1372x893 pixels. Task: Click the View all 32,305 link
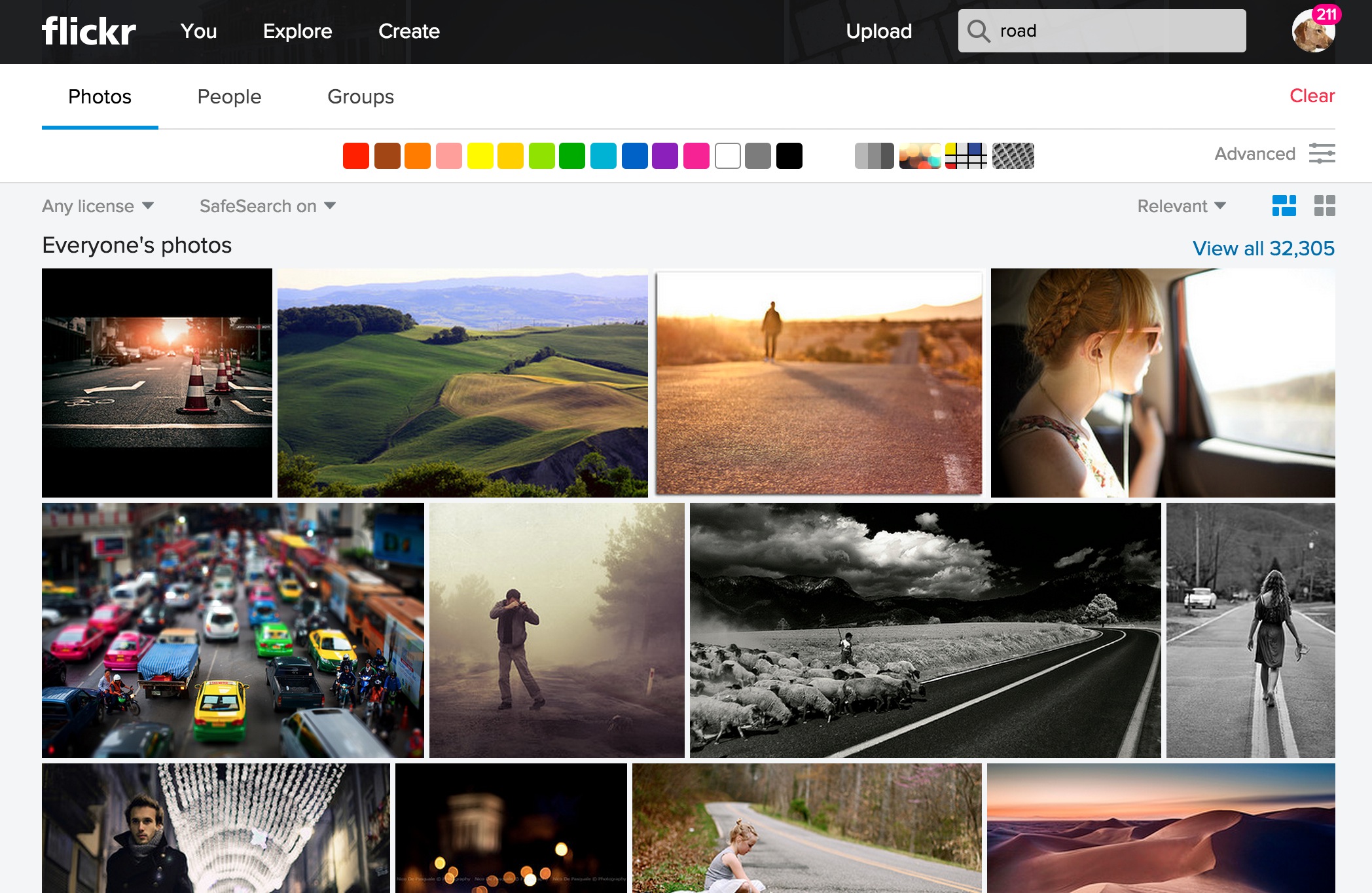(1262, 247)
